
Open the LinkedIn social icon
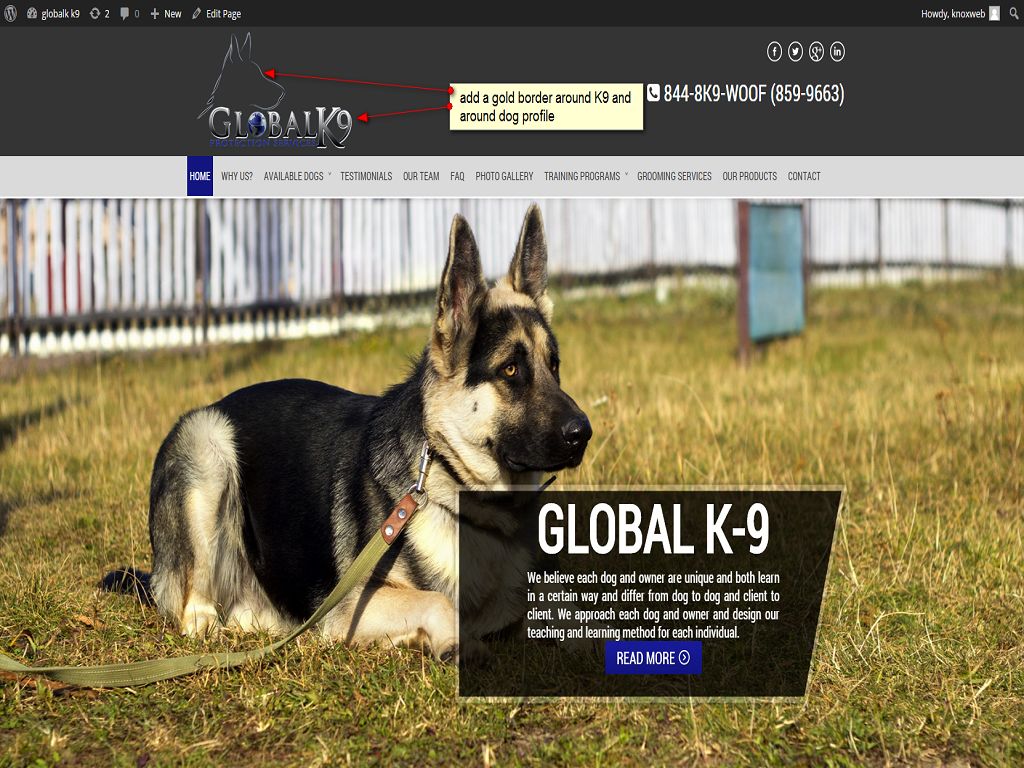pyautogui.click(x=837, y=52)
